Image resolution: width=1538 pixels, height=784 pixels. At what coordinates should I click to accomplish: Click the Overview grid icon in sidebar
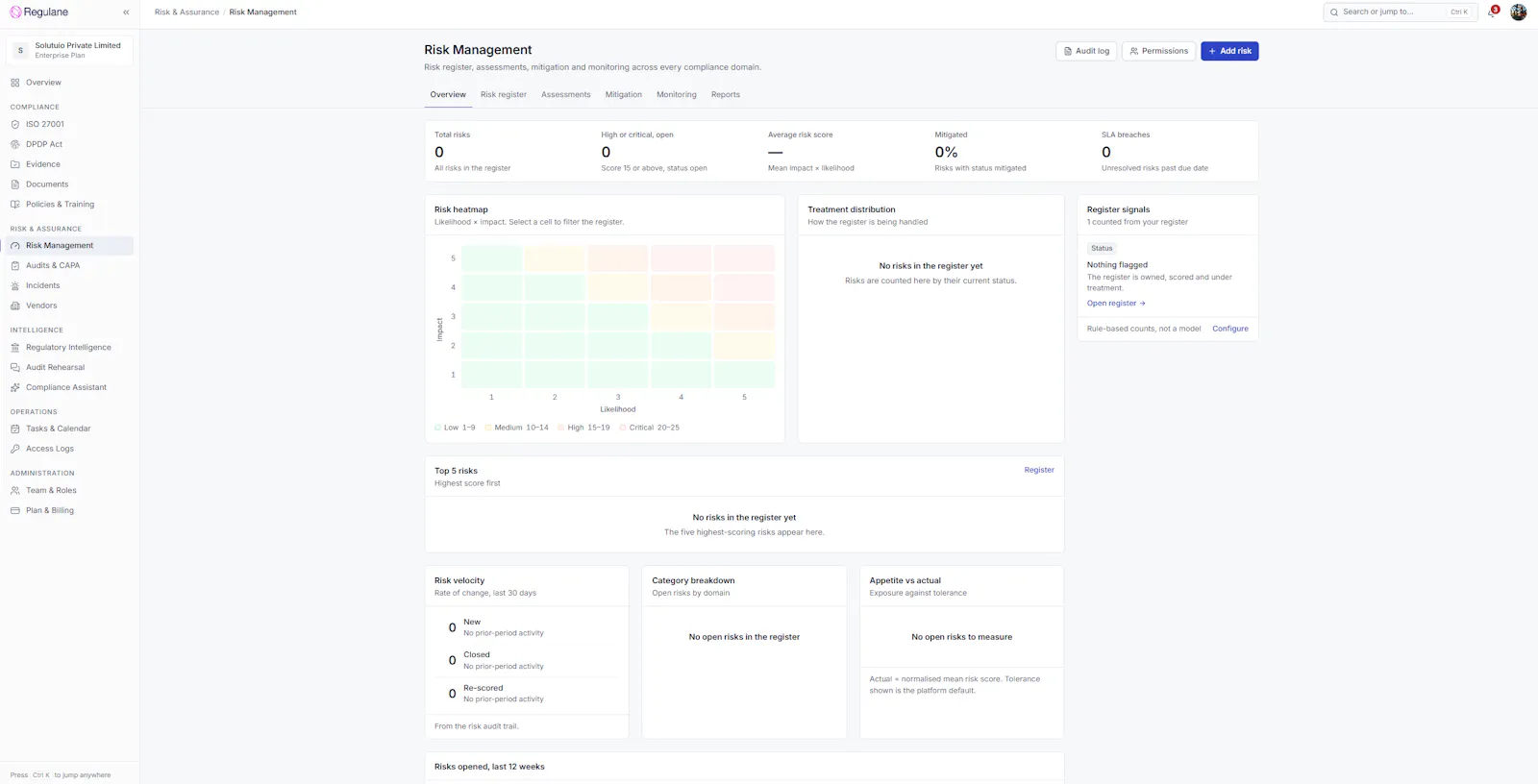tap(15, 83)
